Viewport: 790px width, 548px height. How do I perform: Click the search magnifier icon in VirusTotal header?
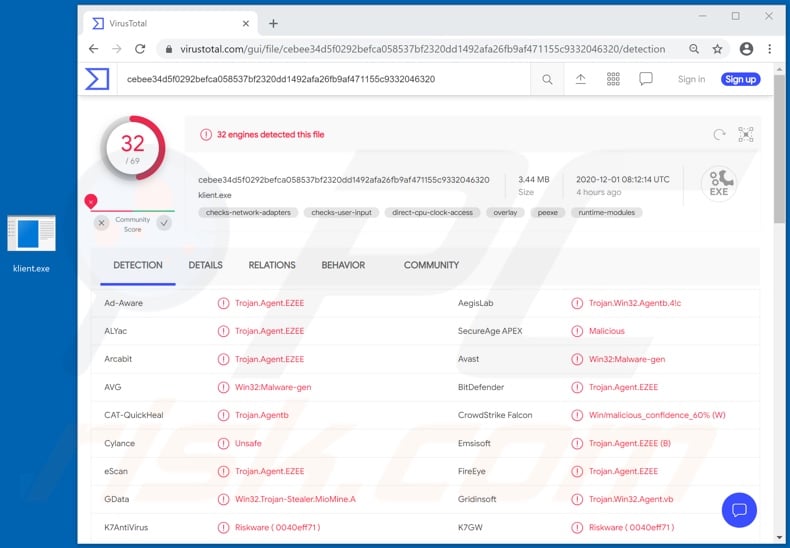point(547,79)
